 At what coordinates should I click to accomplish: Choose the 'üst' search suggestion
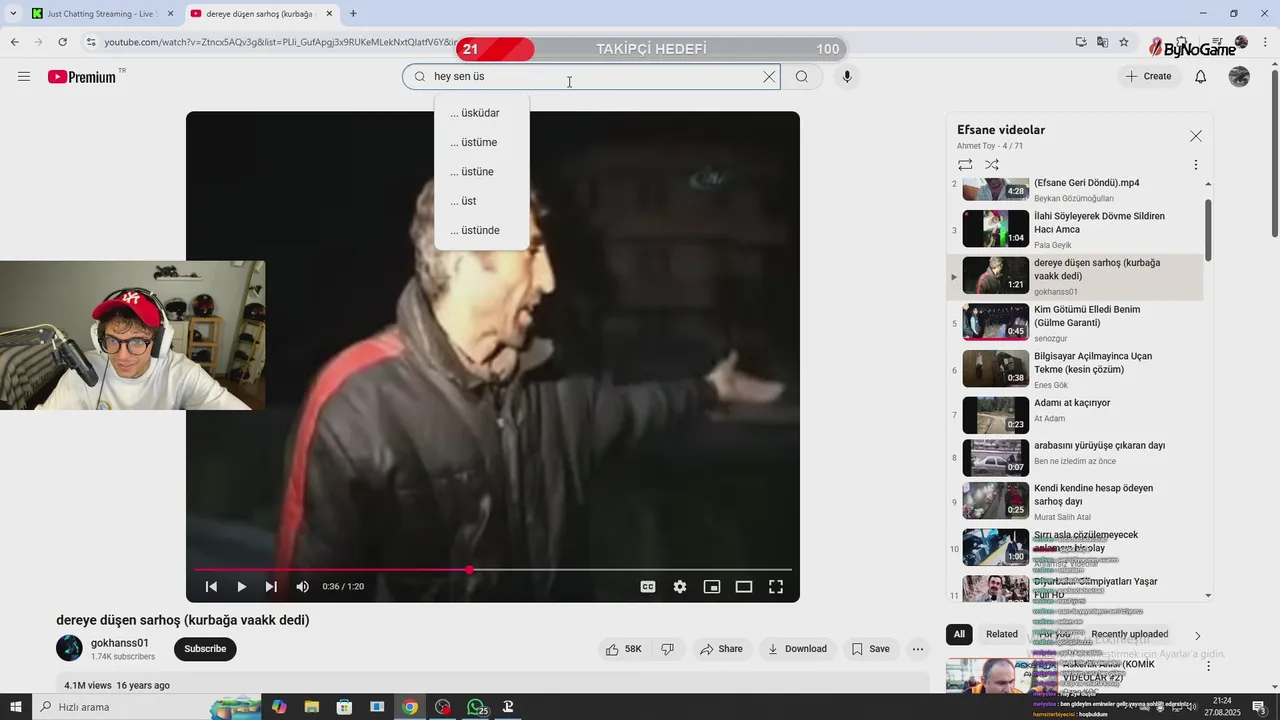point(482,201)
